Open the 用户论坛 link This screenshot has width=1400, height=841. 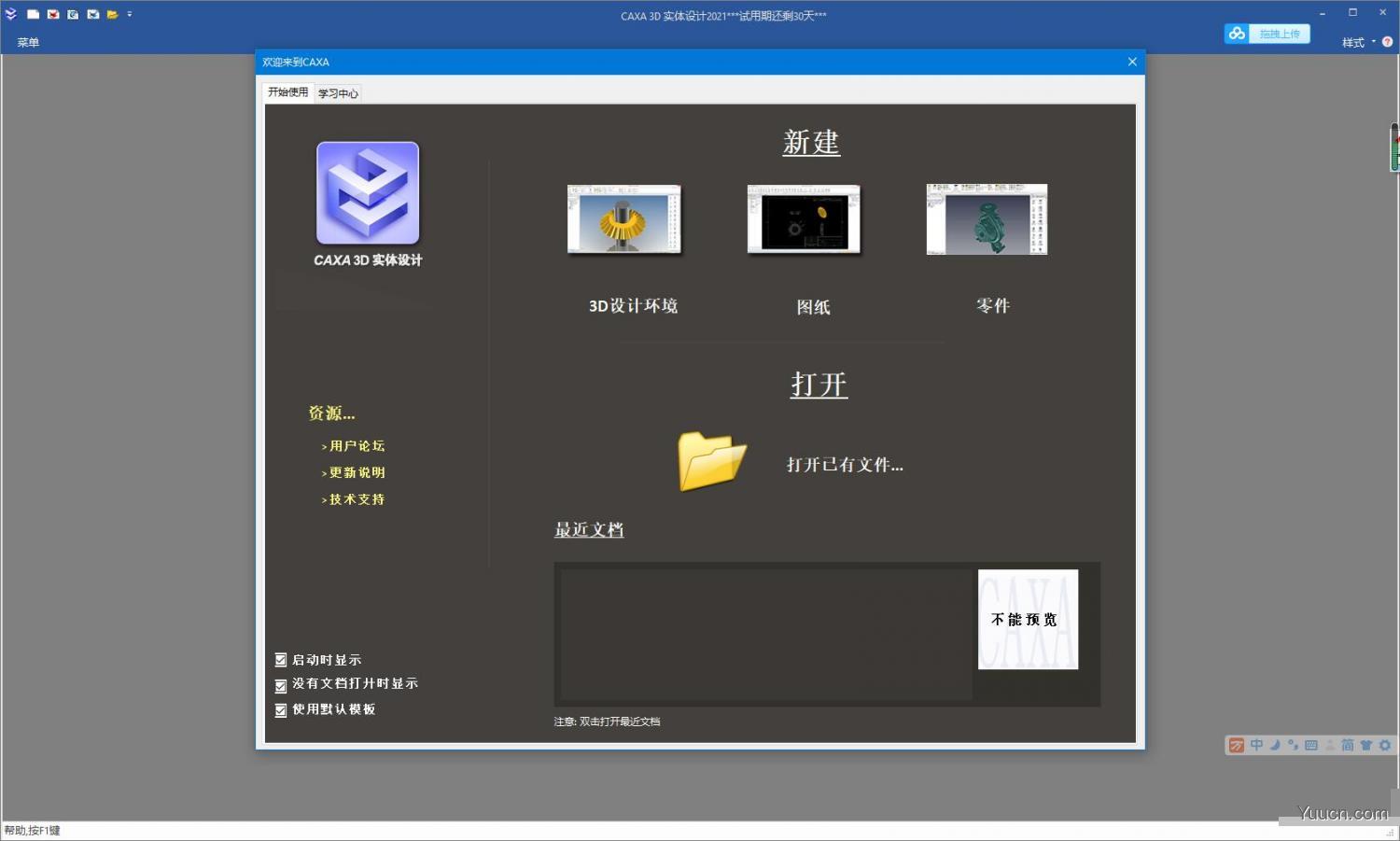point(357,446)
